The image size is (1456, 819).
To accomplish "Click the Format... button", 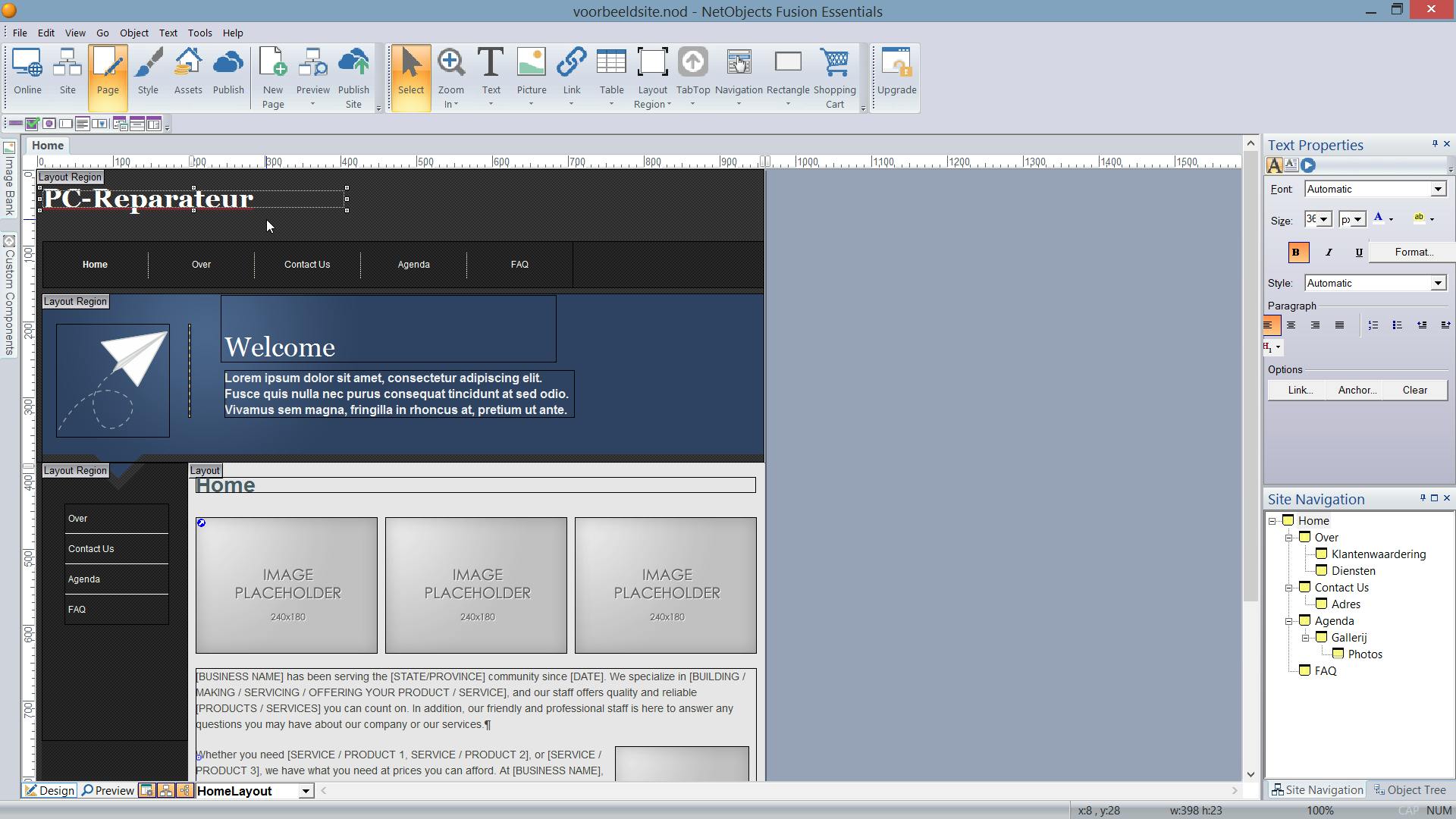I will click(x=1414, y=253).
